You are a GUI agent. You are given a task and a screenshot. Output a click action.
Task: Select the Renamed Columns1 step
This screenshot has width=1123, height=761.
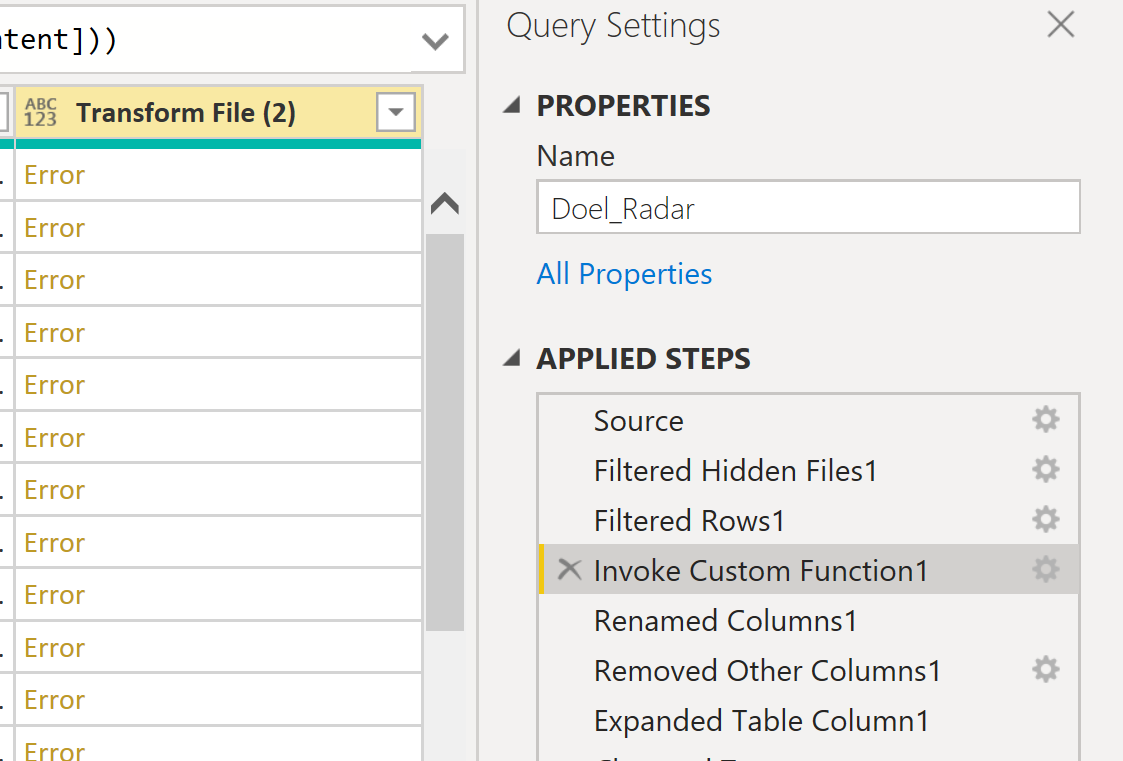(725, 621)
